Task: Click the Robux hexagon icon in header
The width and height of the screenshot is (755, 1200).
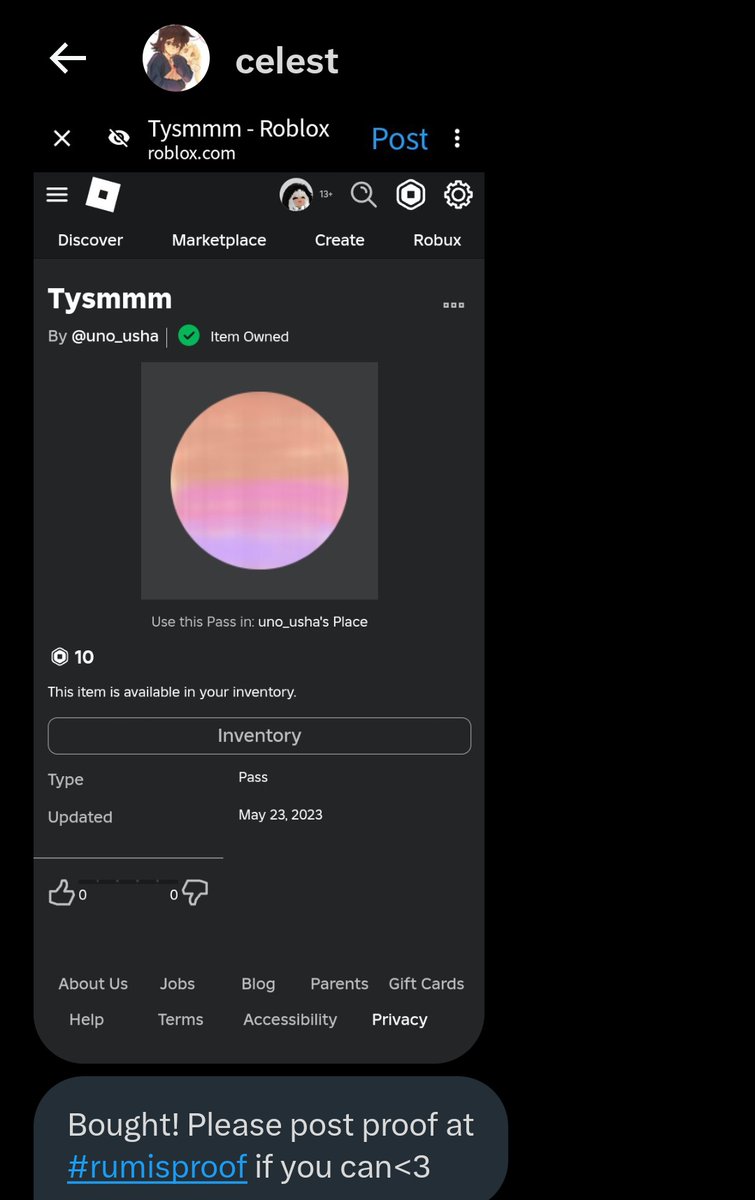Action: tap(411, 194)
